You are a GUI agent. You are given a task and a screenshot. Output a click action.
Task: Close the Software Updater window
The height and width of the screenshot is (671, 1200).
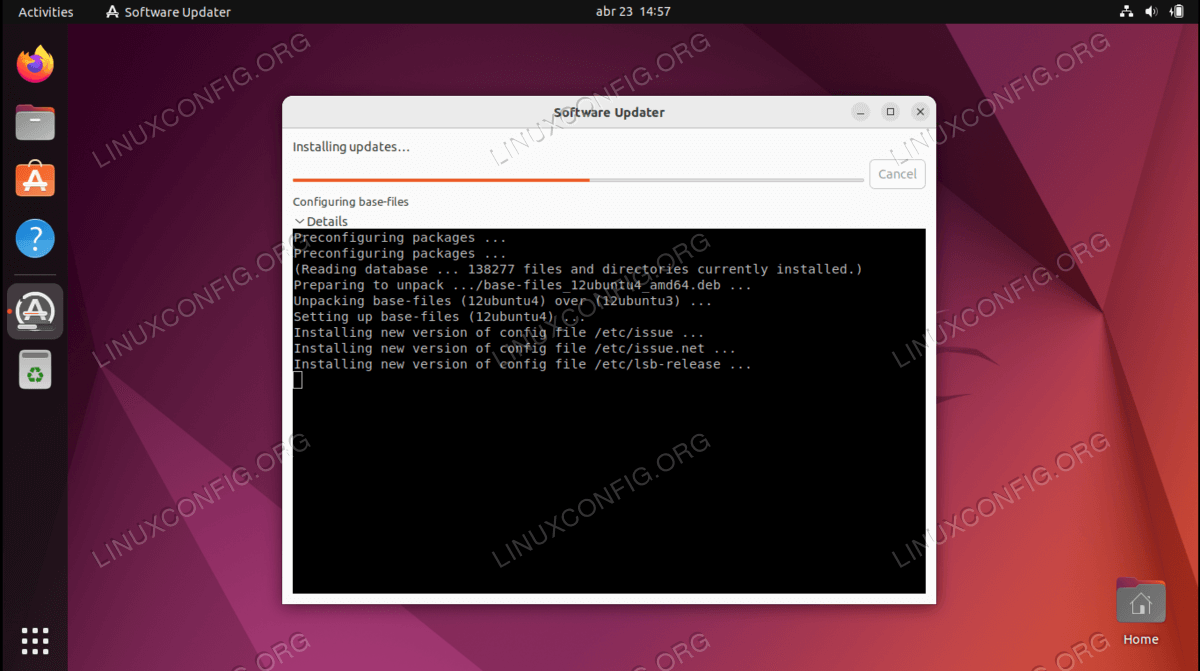[921, 112]
